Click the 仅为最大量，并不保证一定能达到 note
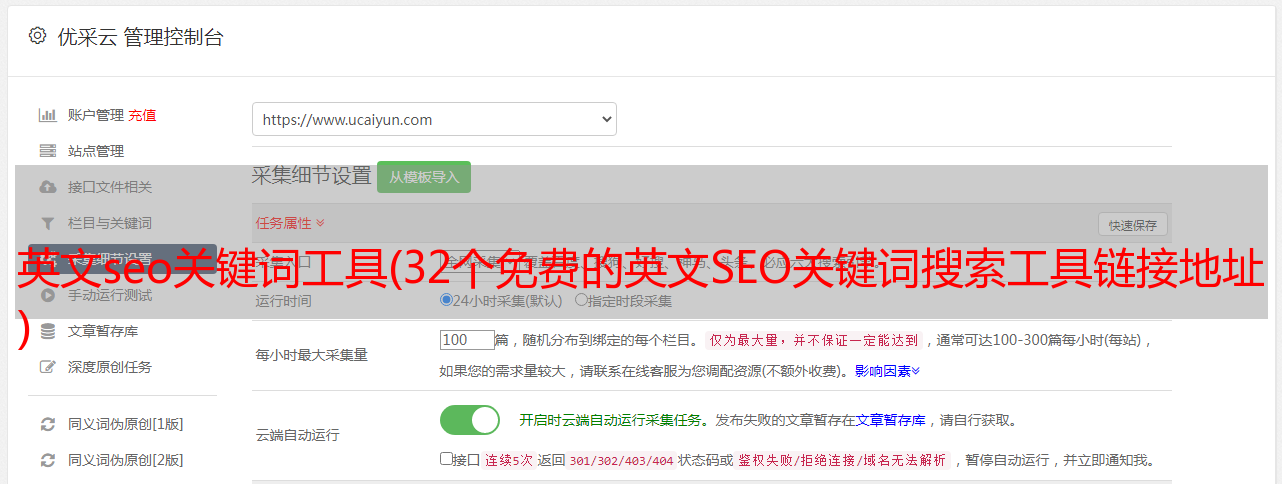Image resolution: width=1282 pixels, height=484 pixels. coord(814,340)
